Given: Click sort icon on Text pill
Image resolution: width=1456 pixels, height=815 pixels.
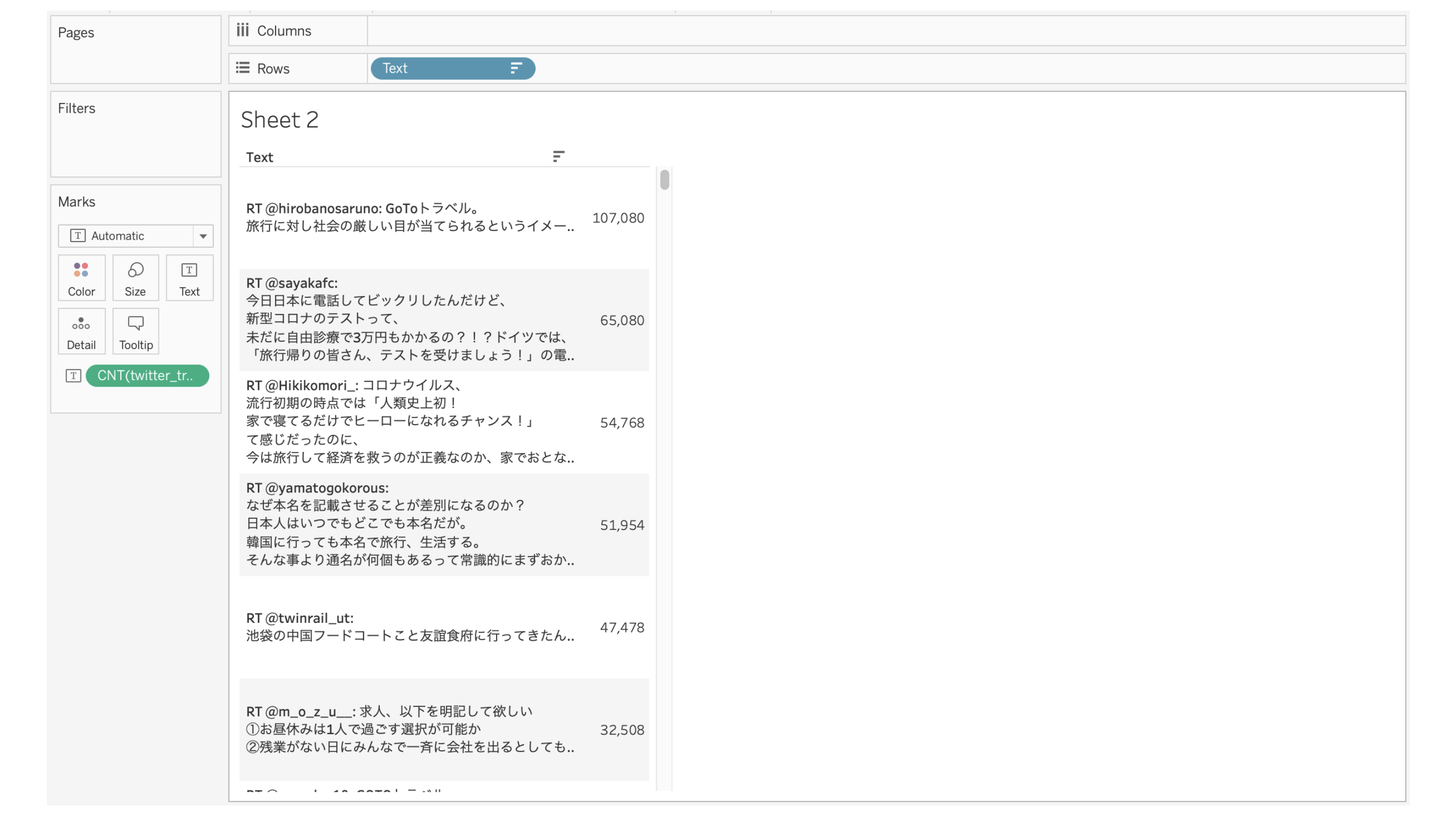Looking at the screenshot, I should click(x=515, y=68).
